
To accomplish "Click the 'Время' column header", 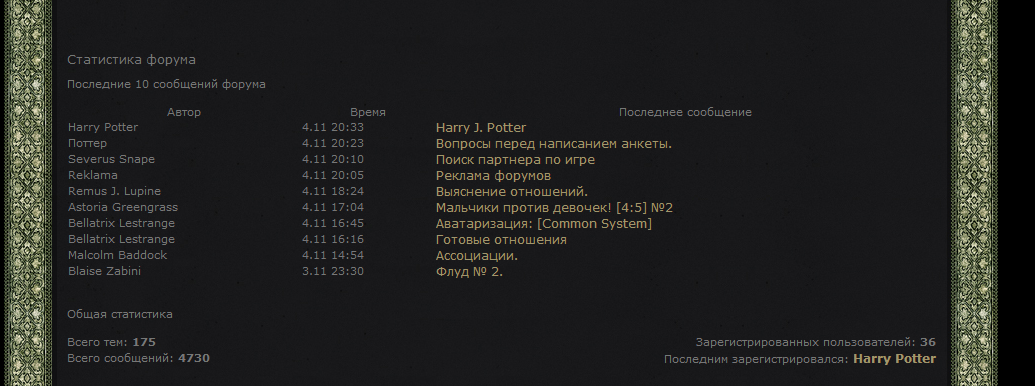I will pos(368,112).
